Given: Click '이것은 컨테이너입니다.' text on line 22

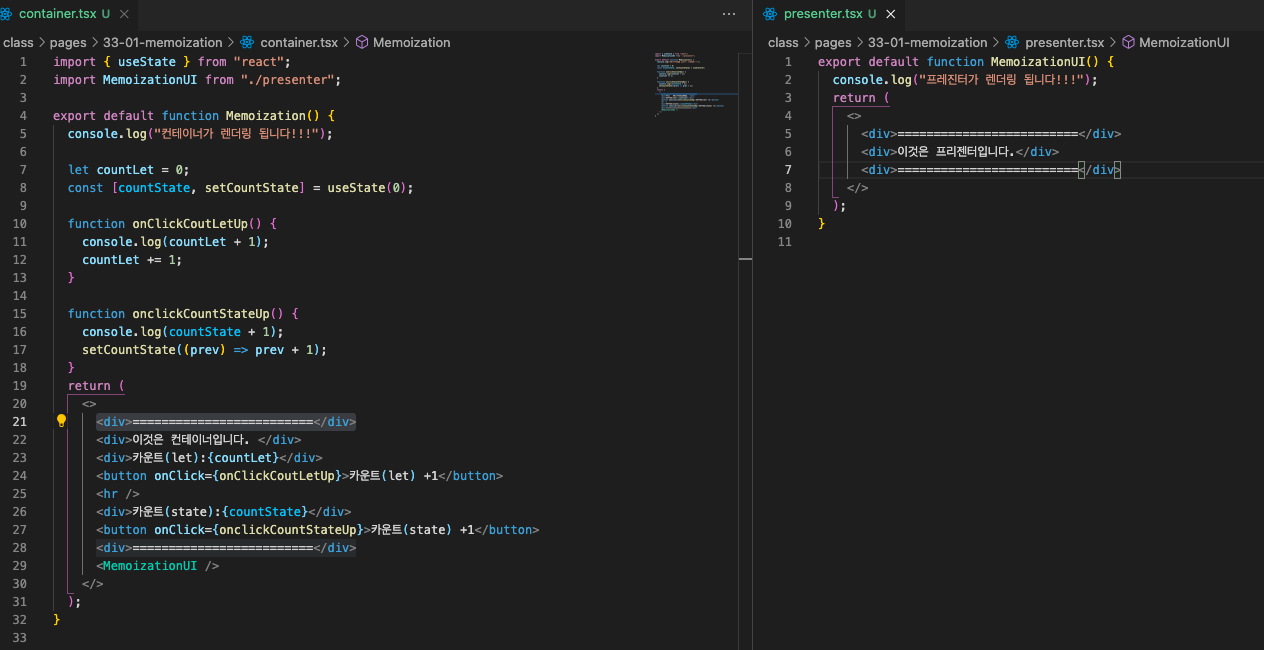Looking at the screenshot, I should tap(191, 439).
